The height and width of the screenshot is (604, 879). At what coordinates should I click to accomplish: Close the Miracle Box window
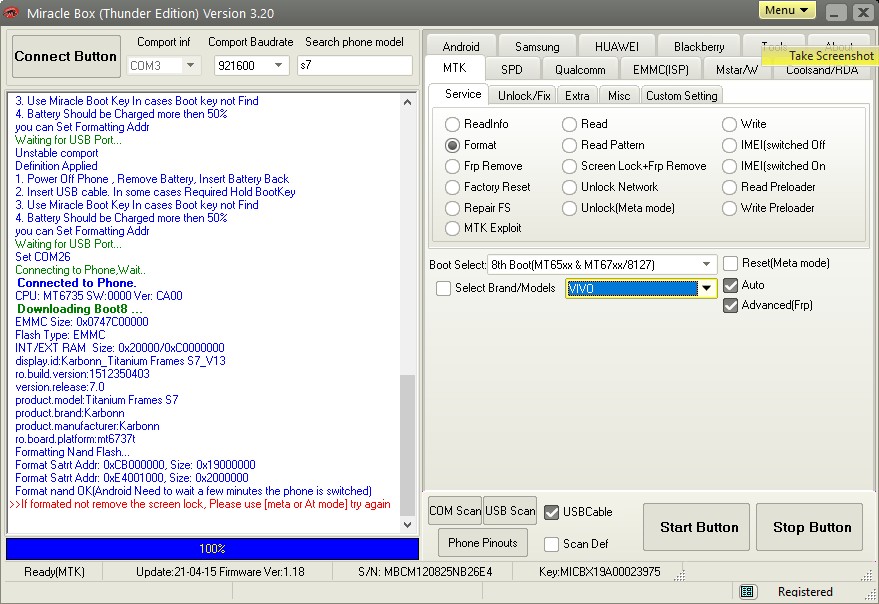(x=861, y=12)
